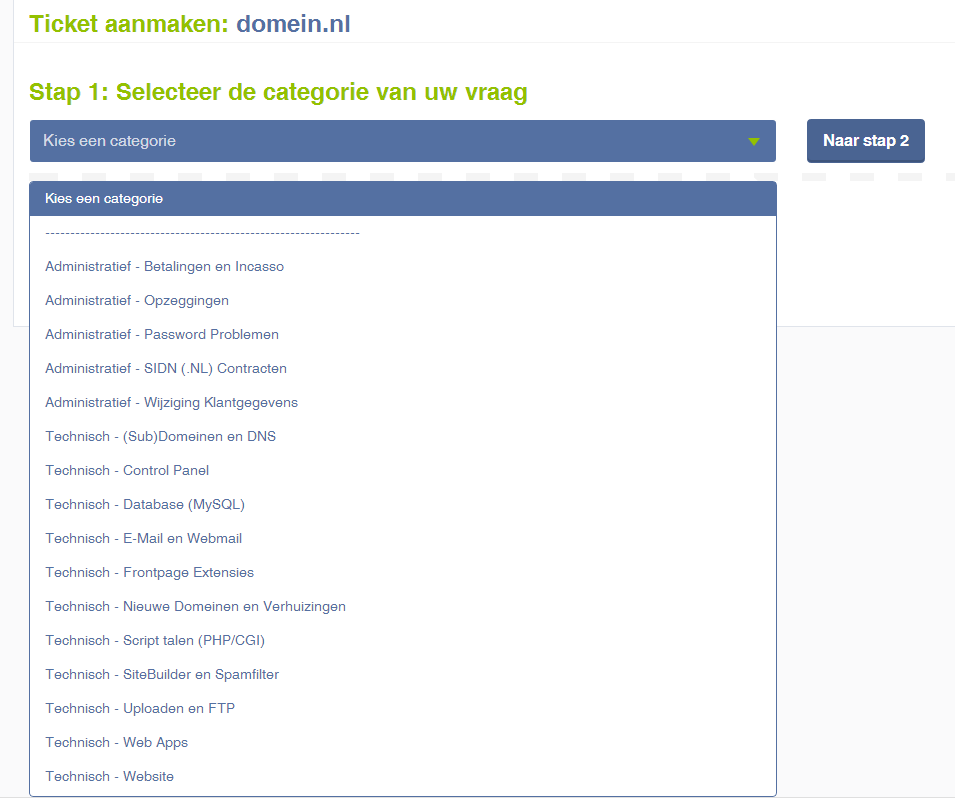Choose 'Technisch - Database (MySQL)'
This screenshot has height=798, width=955.
[x=403, y=505]
